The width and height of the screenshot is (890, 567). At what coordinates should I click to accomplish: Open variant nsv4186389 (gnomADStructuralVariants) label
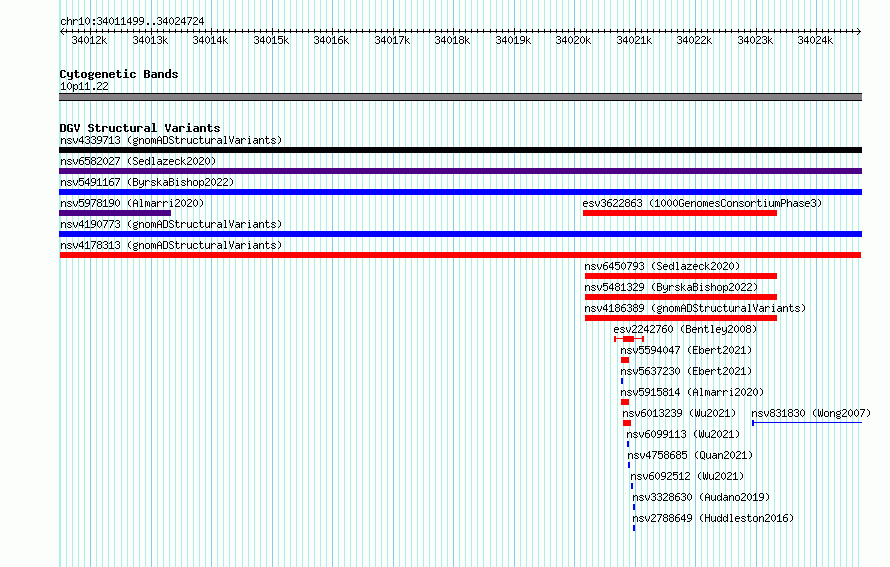point(695,308)
